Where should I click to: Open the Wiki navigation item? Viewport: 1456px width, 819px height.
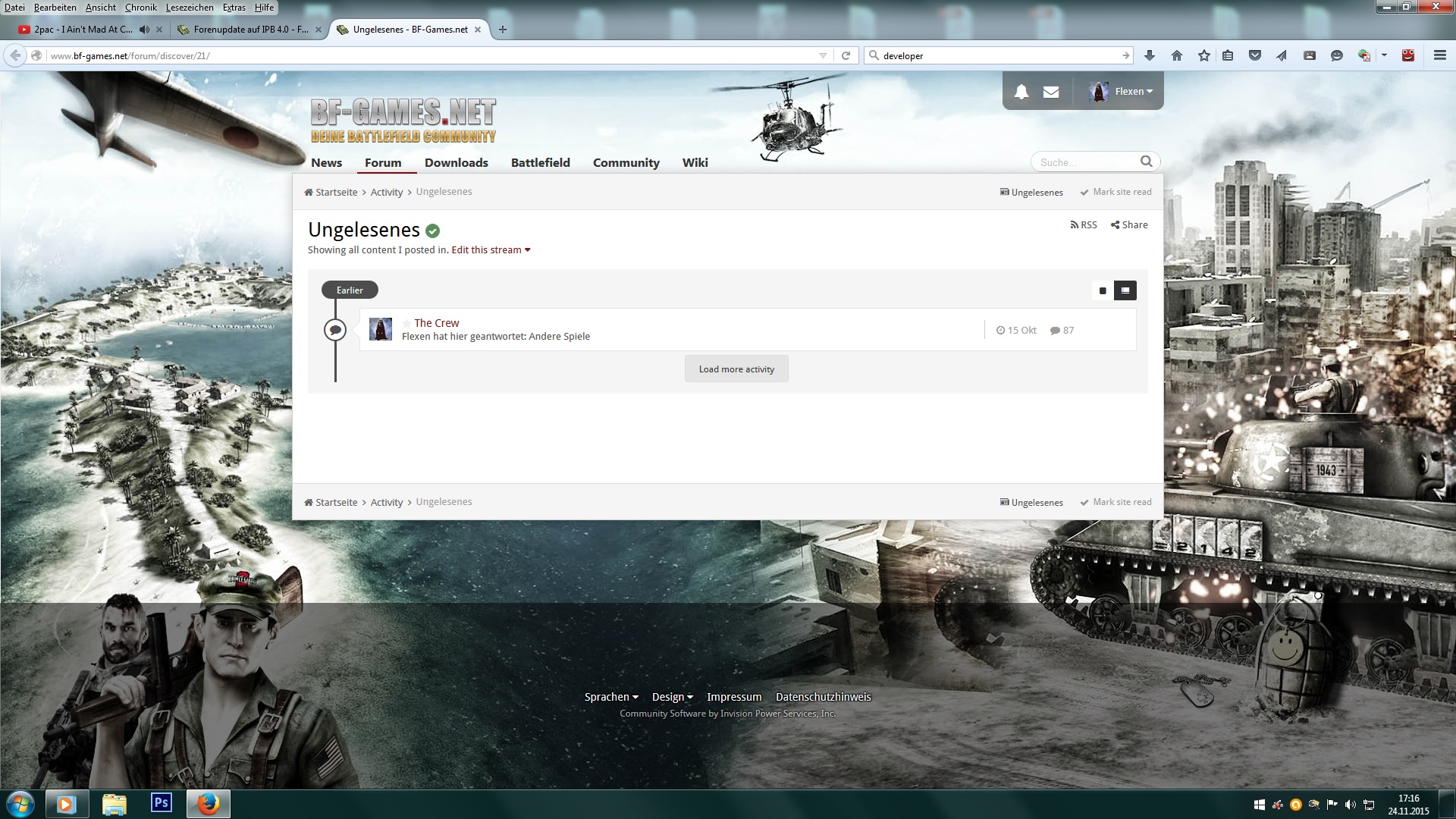(695, 162)
